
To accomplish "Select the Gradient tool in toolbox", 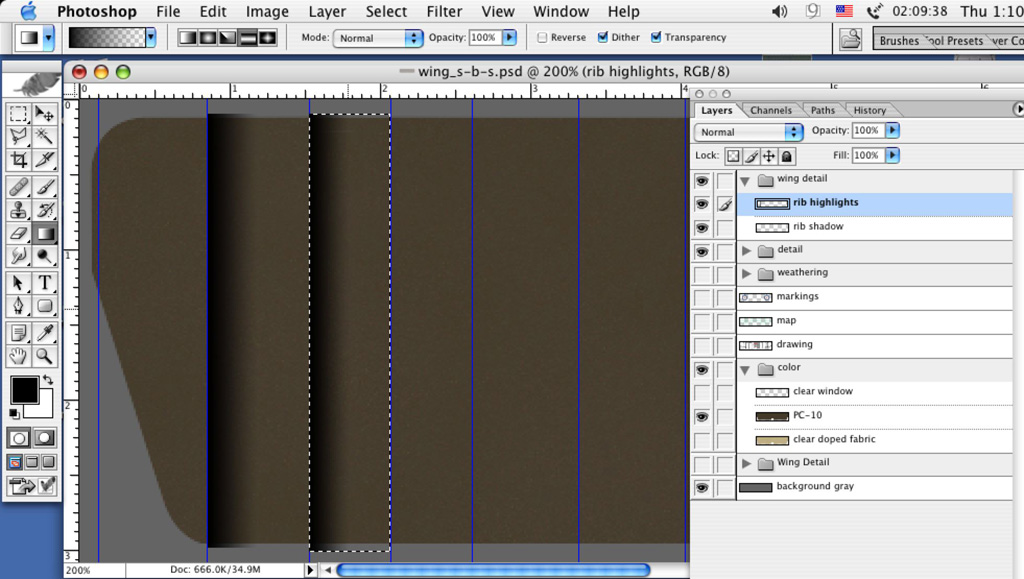I will pos(44,233).
